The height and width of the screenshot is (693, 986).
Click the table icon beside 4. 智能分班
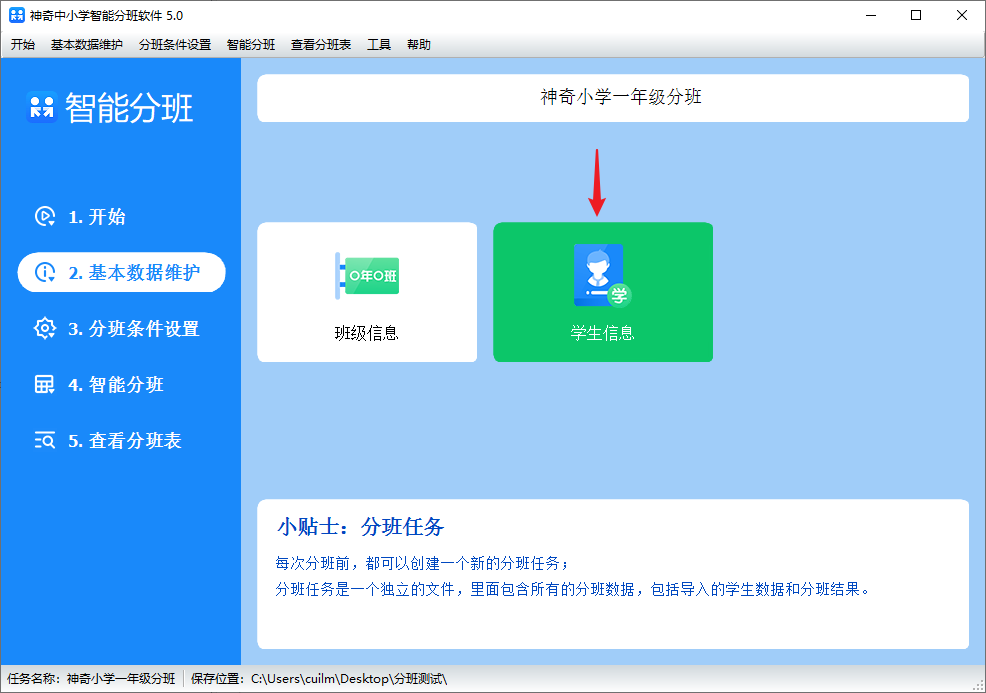pyautogui.click(x=45, y=384)
